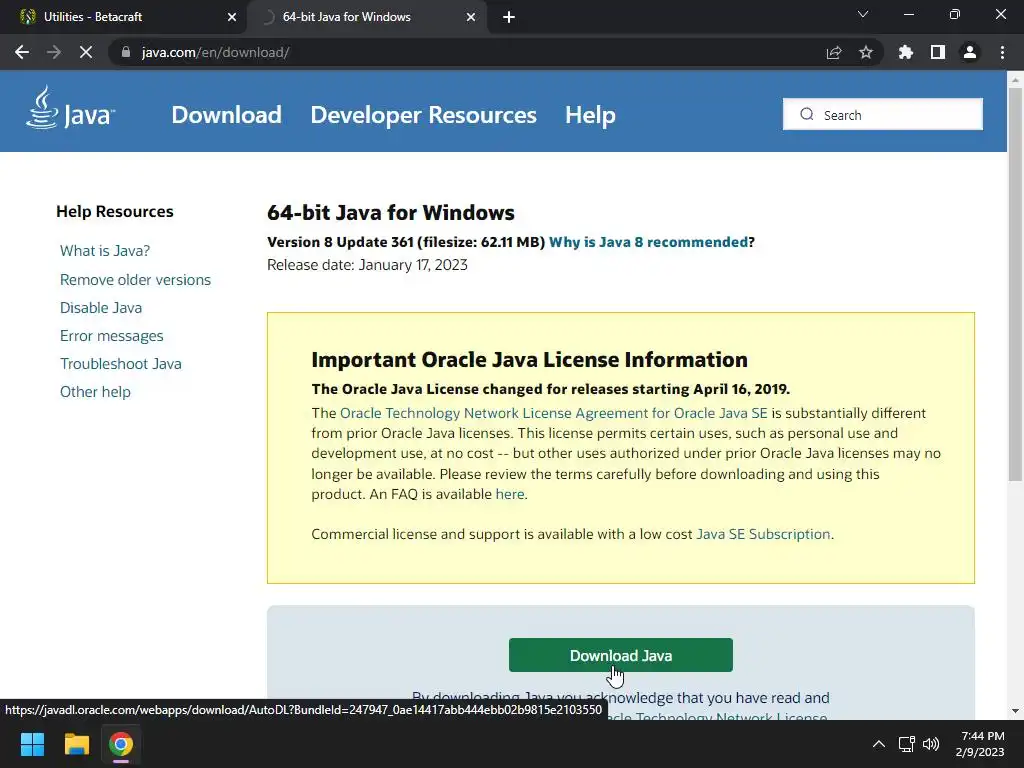Click the search magnifier icon
The image size is (1024, 768).
click(807, 114)
